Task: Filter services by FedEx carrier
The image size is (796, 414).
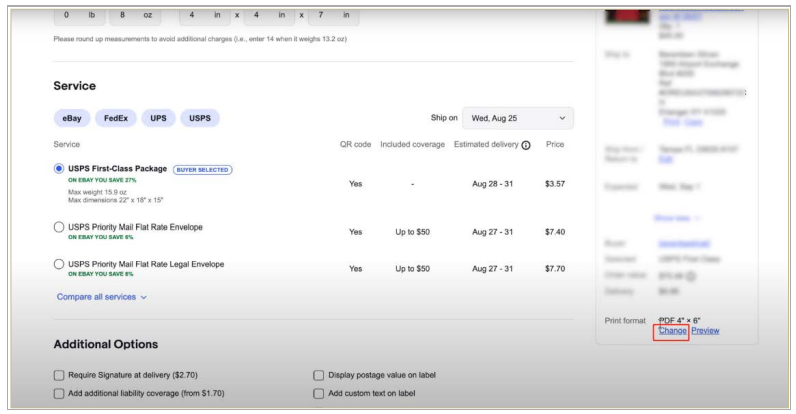Action: (x=116, y=118)
